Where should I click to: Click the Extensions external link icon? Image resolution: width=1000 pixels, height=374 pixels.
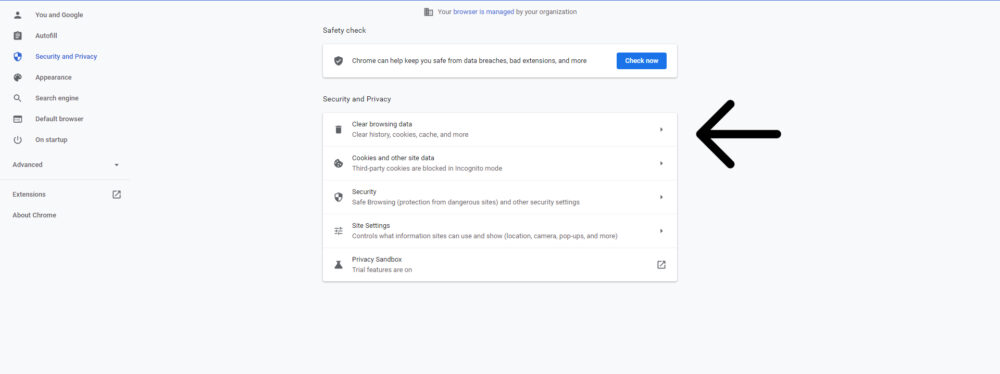(x=117, y=195)
